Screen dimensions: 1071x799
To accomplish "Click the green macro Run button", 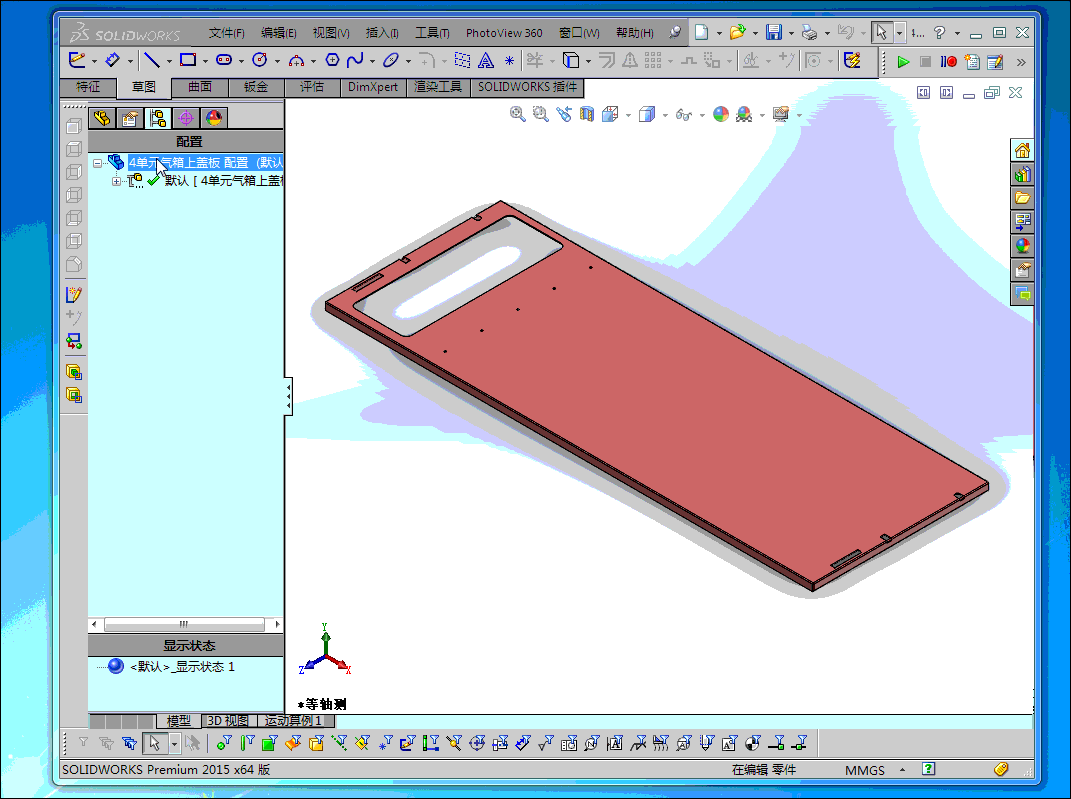I will pos(903,61).
